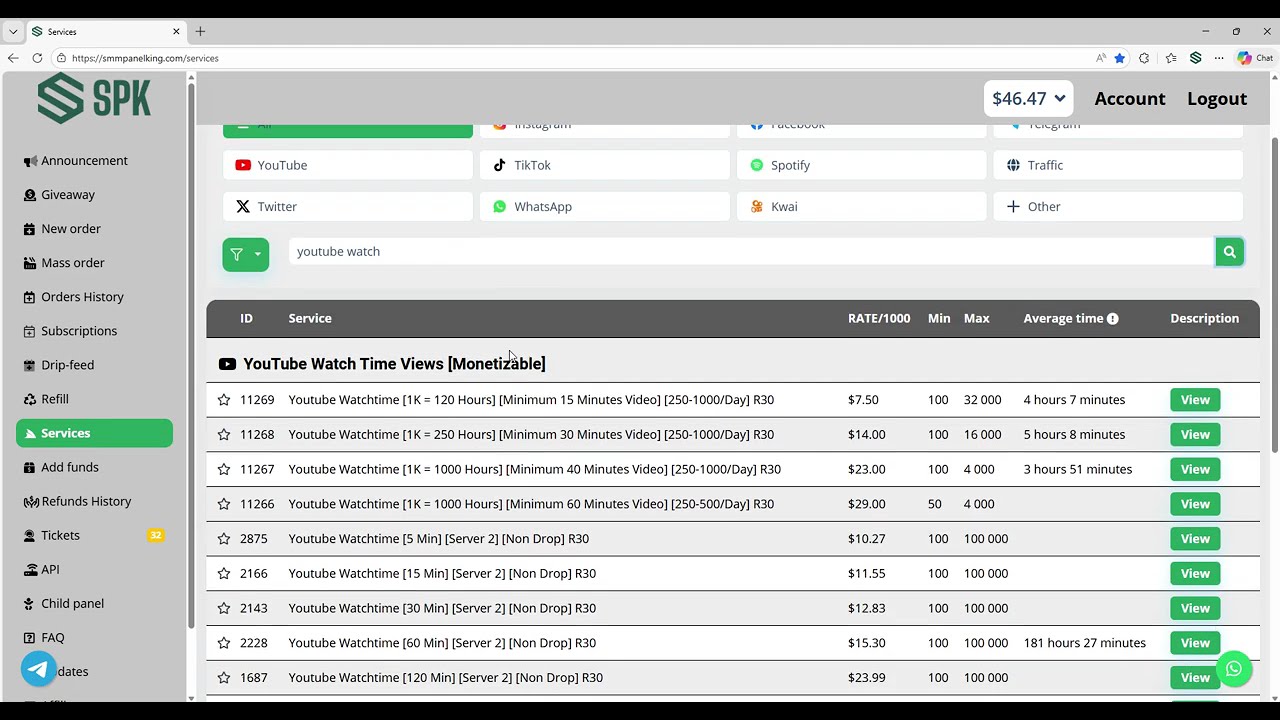
Task: Click the sidebar vertical scrollbar
Action: [190, 355]
